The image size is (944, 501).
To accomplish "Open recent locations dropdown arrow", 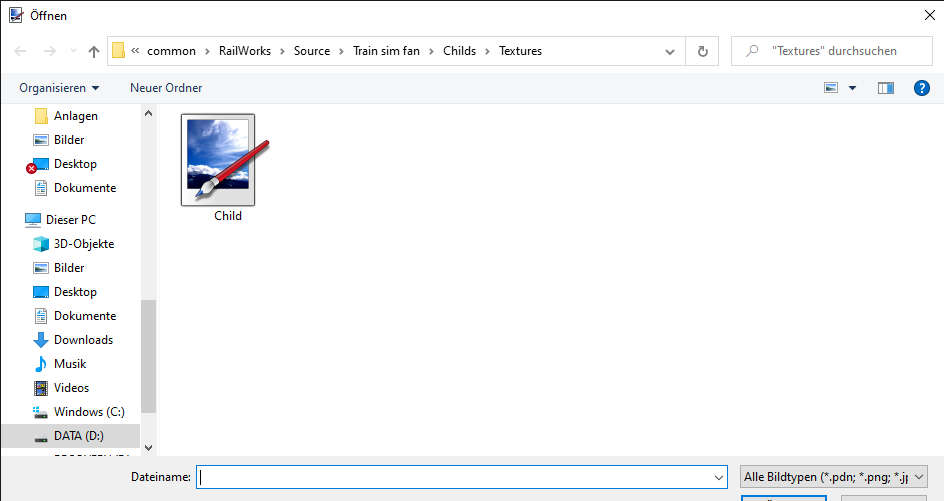I will pyautogui.click(x=73, y=51).
